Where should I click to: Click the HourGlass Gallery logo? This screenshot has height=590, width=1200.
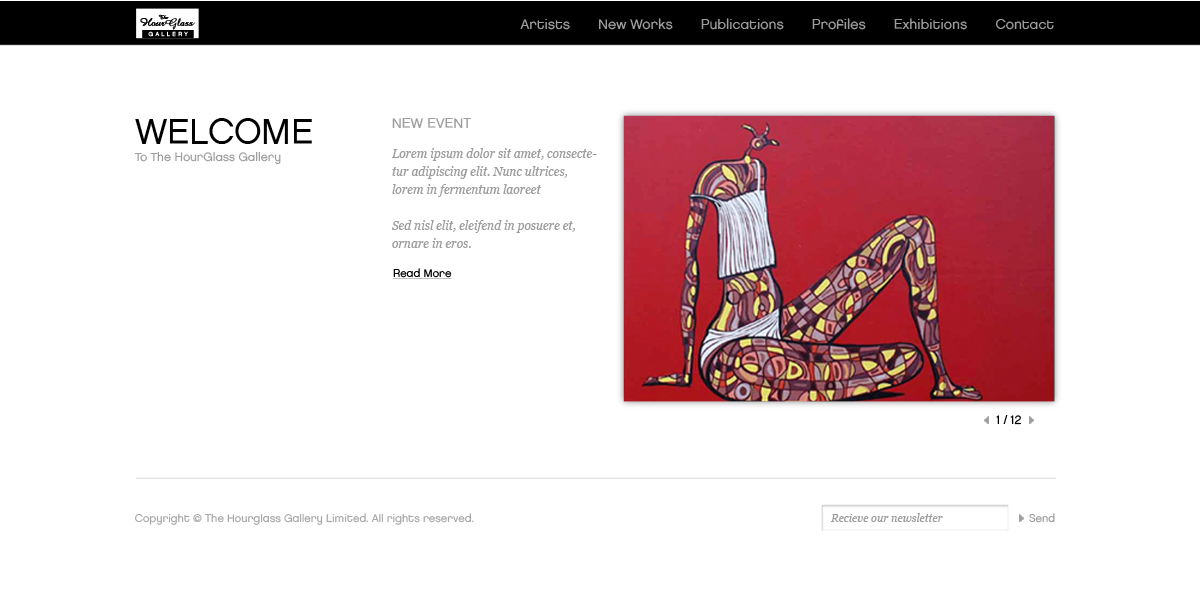[x=167, y=22]
